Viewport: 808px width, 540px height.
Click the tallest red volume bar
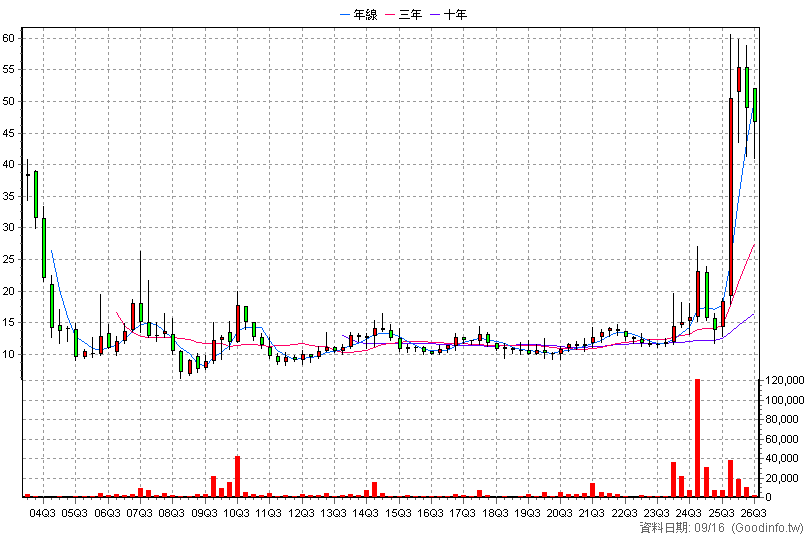pyautogui.click(x=697, y=438)
